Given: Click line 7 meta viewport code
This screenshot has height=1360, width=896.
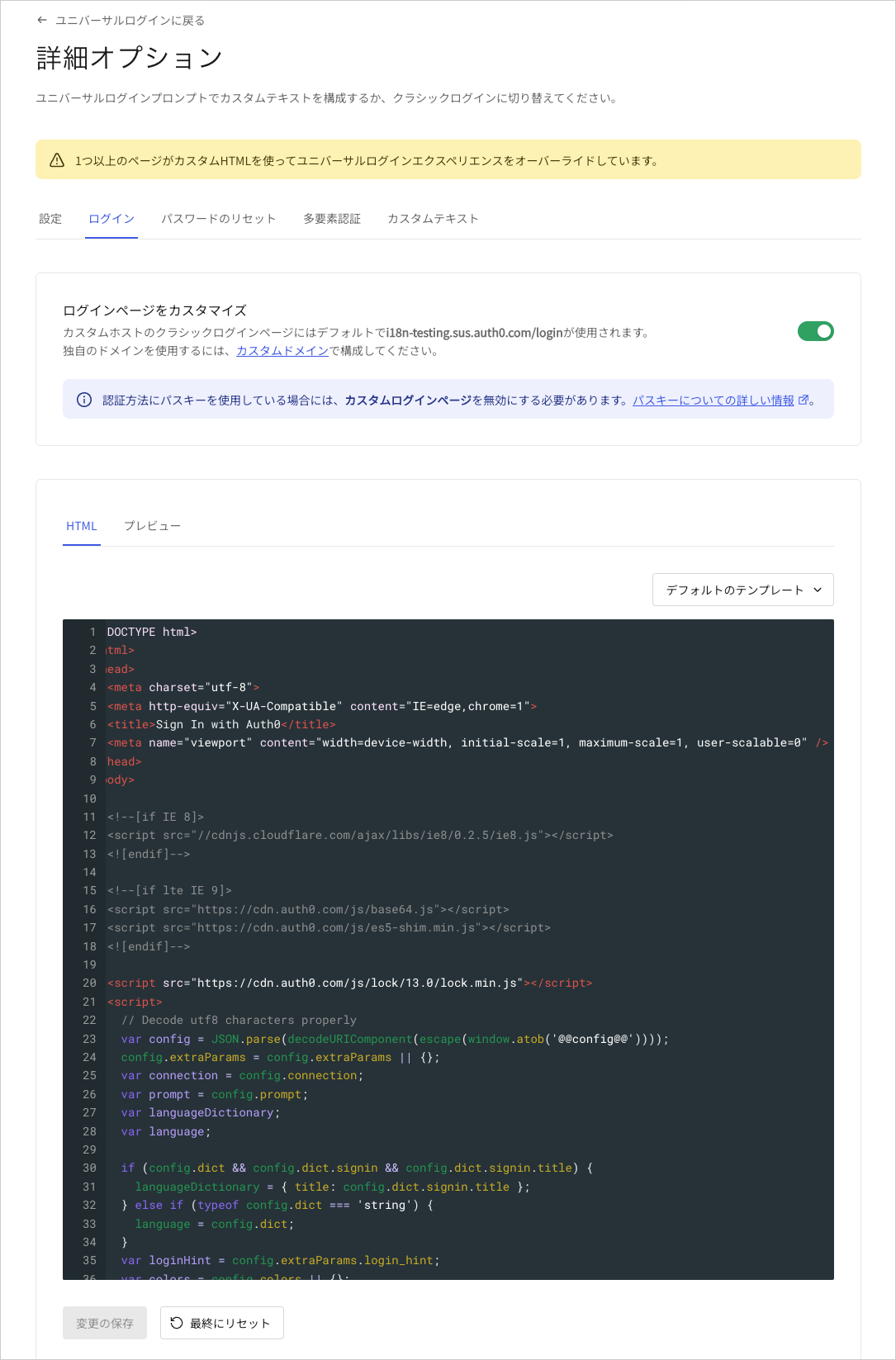Looking at the screenshot, I should tap(467, 742).
